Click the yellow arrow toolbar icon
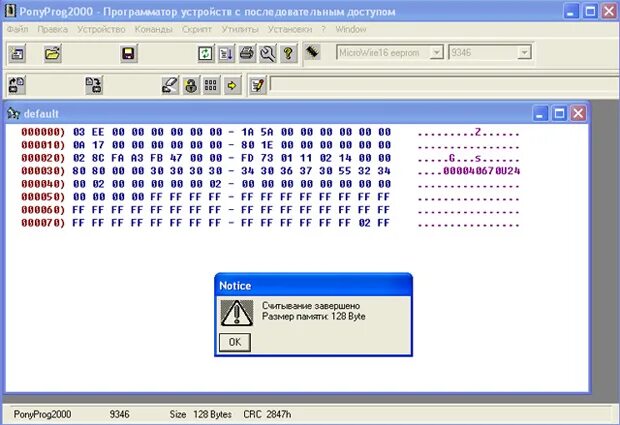Viewport: 620px width, 425px height. coord(232,85)
